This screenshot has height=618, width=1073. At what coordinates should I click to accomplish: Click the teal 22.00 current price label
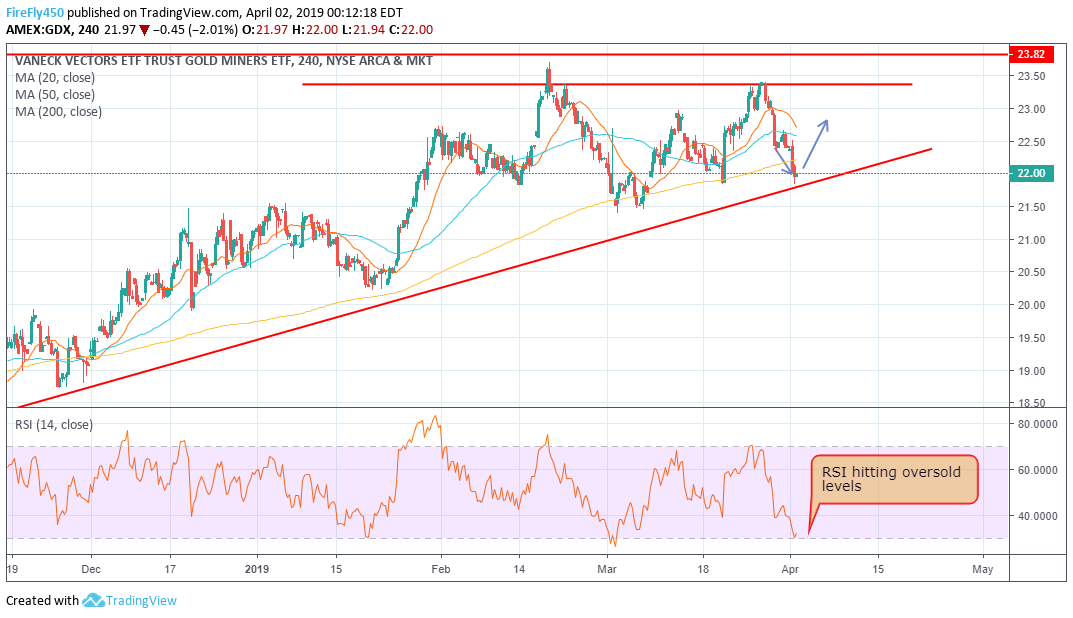point(1031,173)
